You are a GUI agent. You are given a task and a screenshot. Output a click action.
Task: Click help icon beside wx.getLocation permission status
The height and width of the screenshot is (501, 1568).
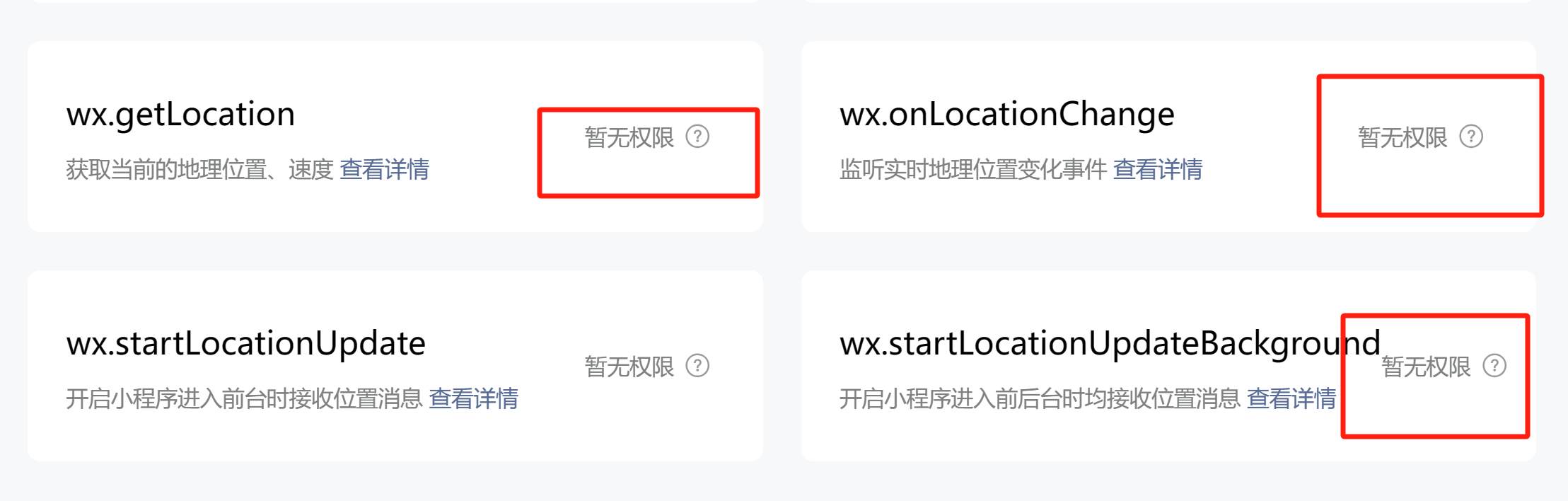(x=697, y=137)
